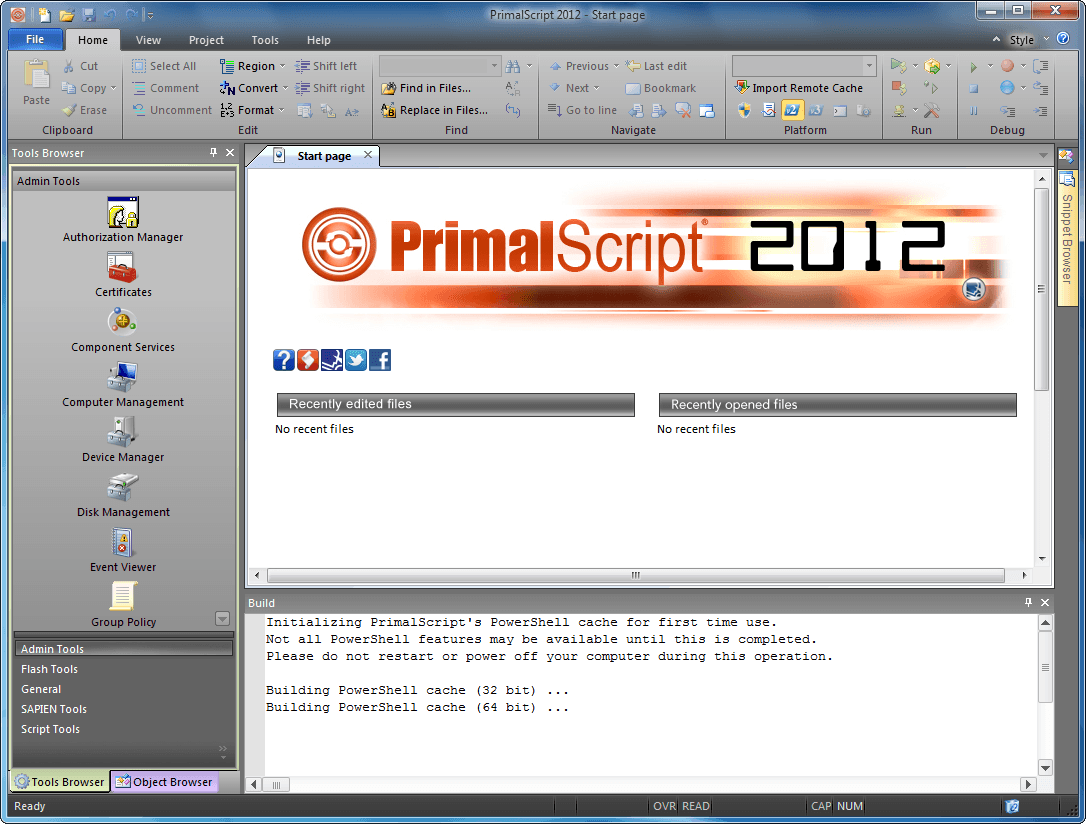Close the Start page tab

(368, 155)
